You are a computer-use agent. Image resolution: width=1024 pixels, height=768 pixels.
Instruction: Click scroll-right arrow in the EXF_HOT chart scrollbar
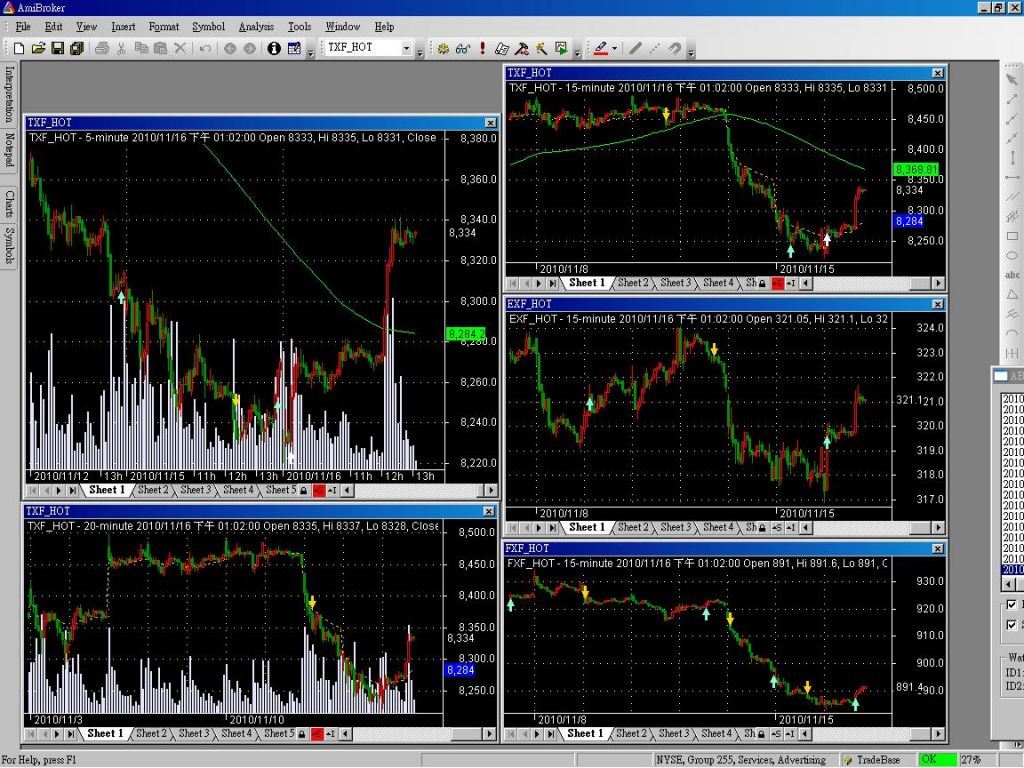(x=938, y=528)
